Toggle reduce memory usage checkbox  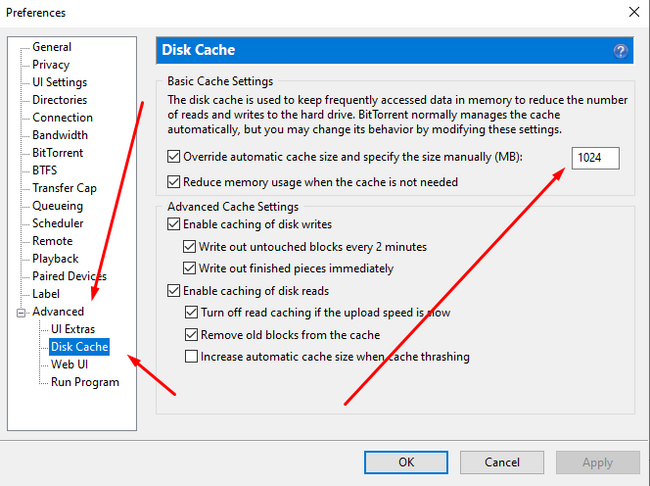click(x=175, y=182)
